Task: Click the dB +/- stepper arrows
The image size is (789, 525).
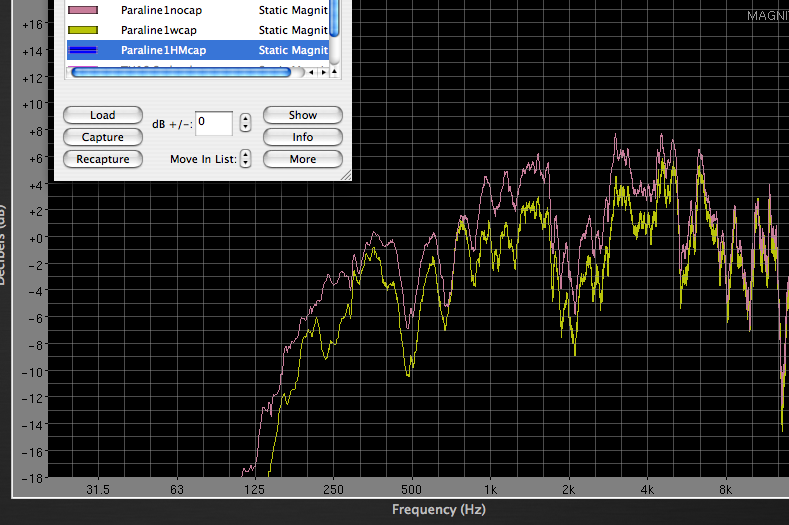Action: 245,122
